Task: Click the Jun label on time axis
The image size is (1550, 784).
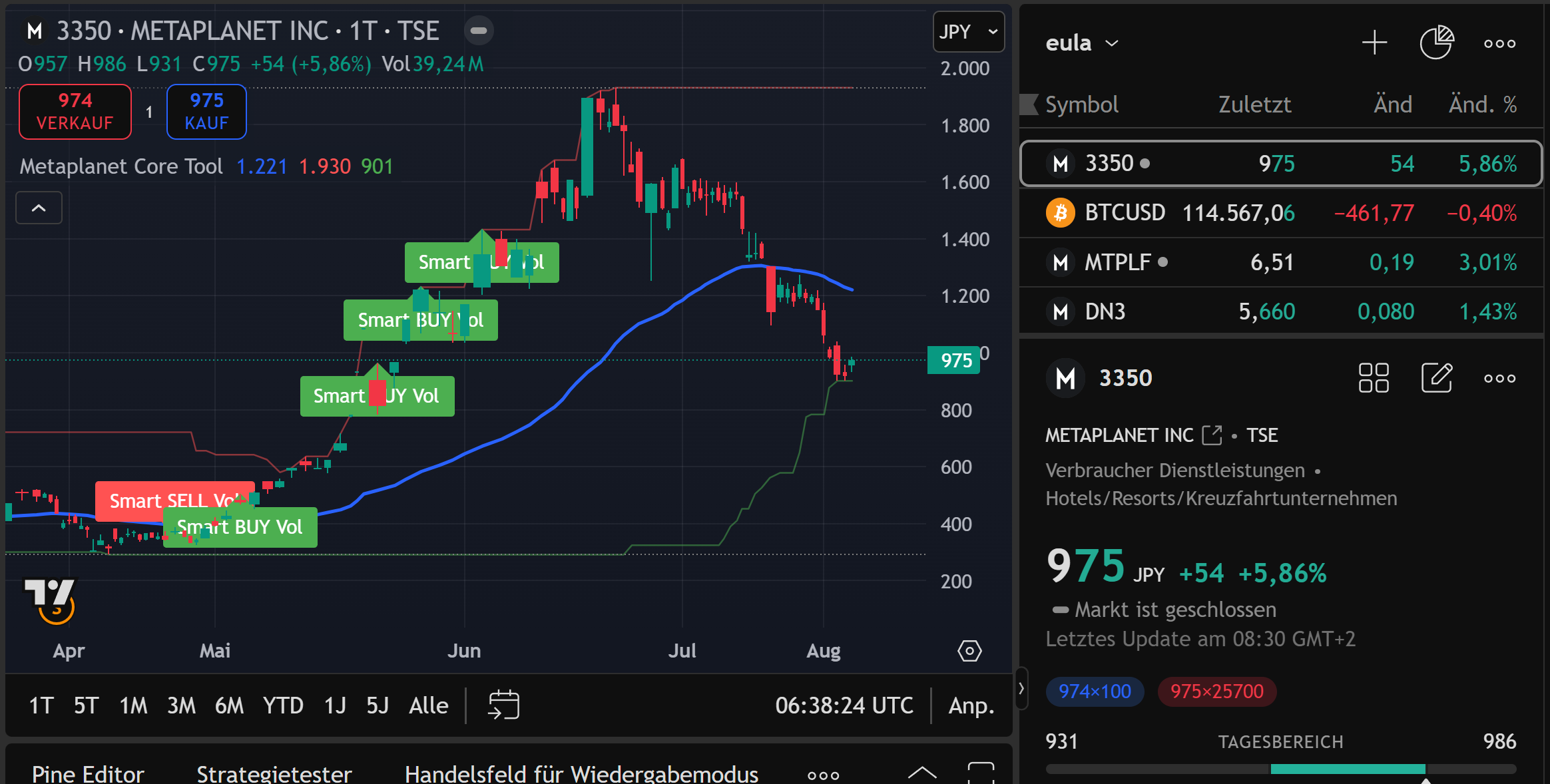Action: click(x=464, y=651)
